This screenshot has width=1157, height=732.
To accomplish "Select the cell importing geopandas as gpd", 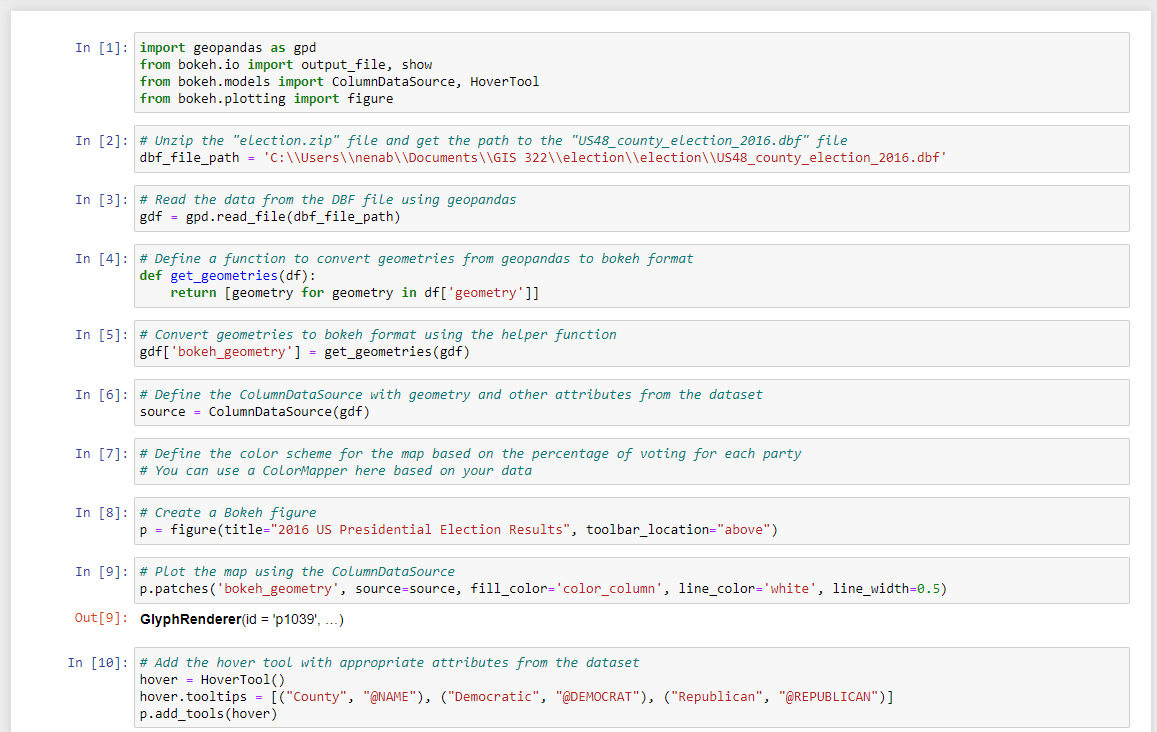I will pyautogui.click(x=400, y=72).
